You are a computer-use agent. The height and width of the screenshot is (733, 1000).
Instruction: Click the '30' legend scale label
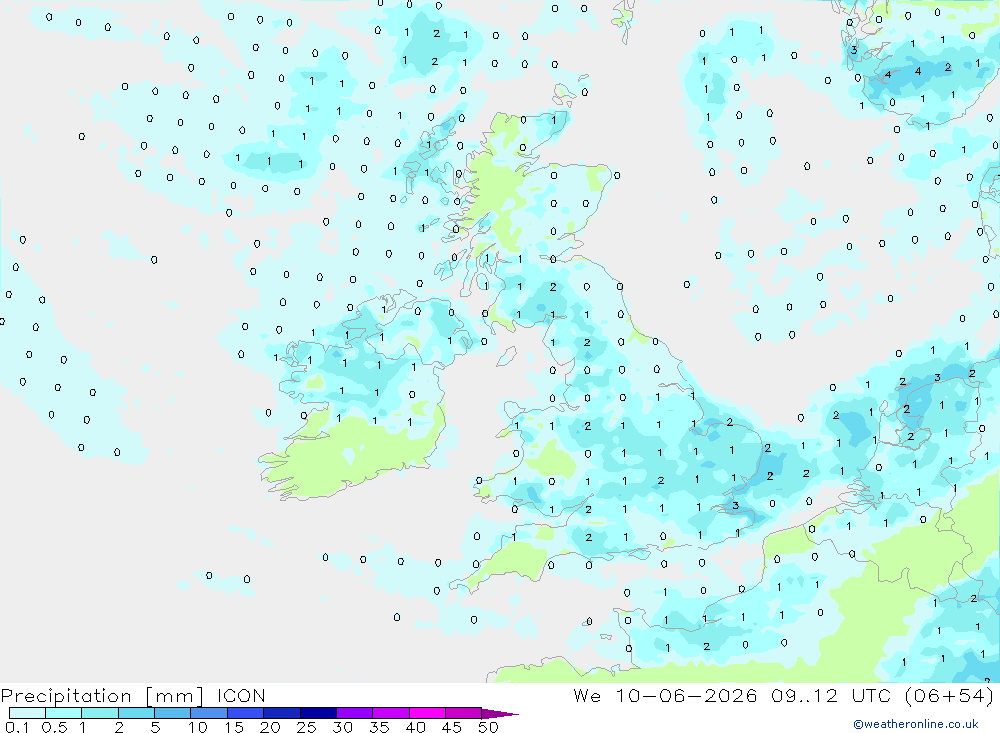coord(343,727)
